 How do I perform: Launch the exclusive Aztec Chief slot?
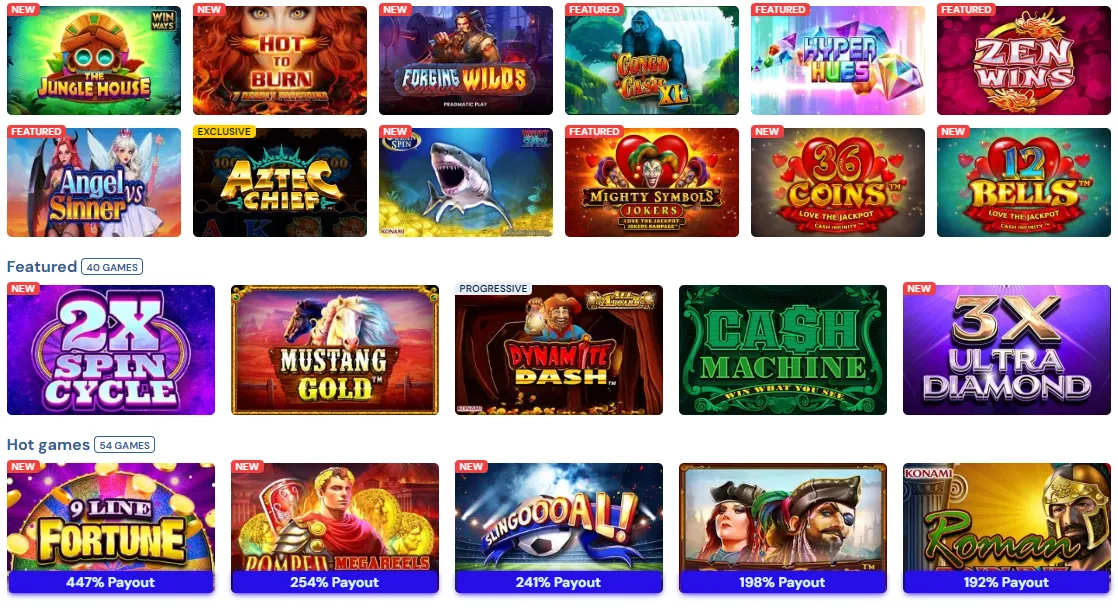(280, 183)
